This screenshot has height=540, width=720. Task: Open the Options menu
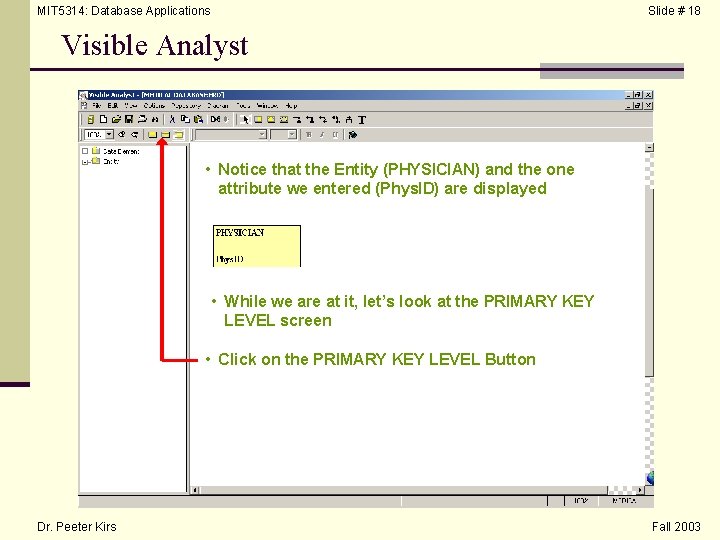154,106
